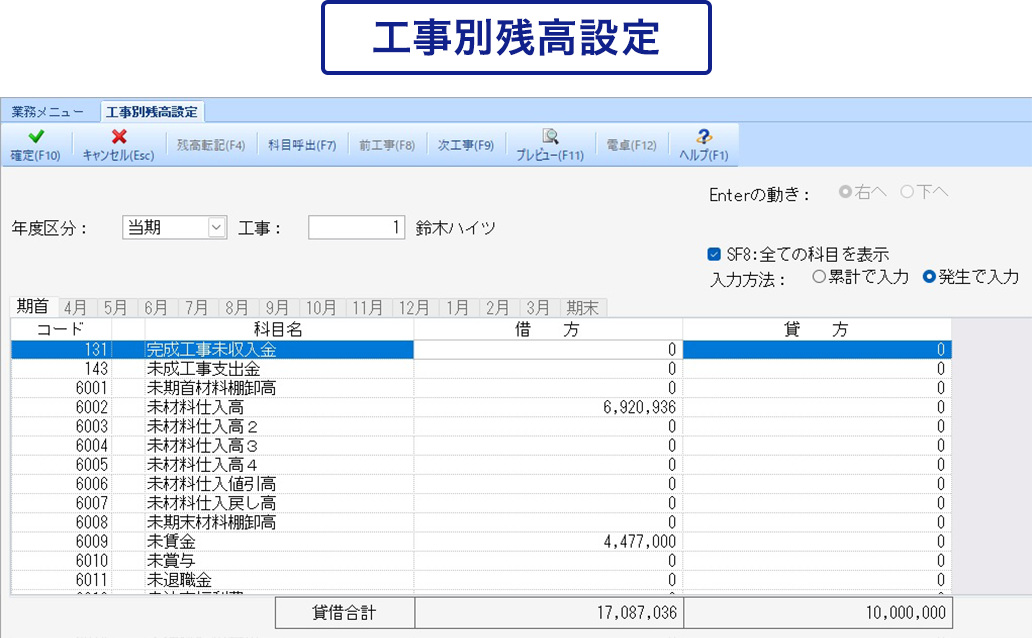Screen dimensions: 1032x638
Task: Open the 期末 tab
Action: tap(583, 307)
